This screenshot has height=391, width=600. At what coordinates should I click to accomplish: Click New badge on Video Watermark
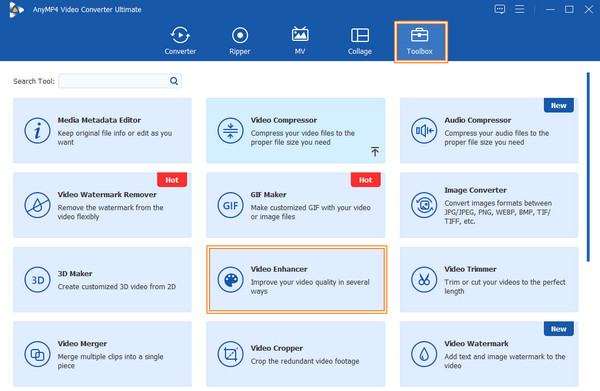coord(559,329)
